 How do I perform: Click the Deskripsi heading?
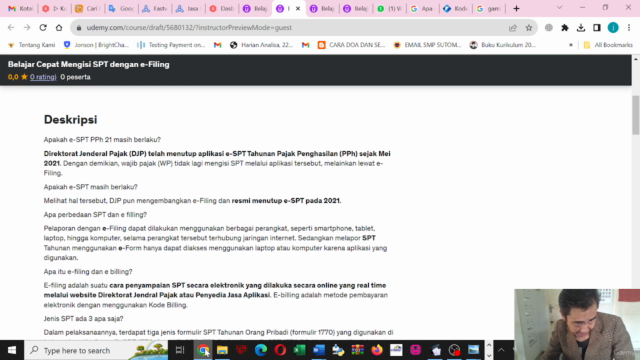(71, 120)
